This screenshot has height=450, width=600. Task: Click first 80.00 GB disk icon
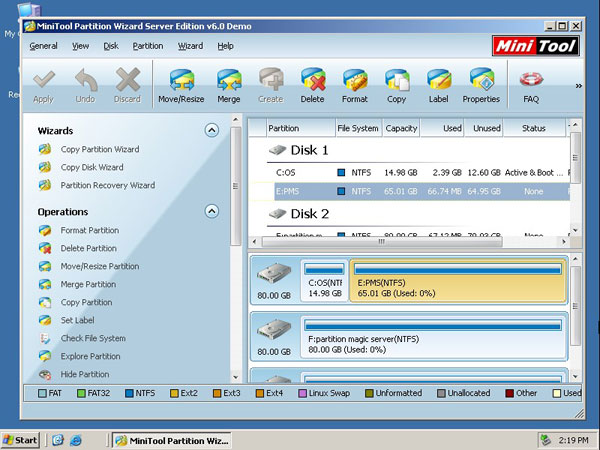click(x=274, y=274)
